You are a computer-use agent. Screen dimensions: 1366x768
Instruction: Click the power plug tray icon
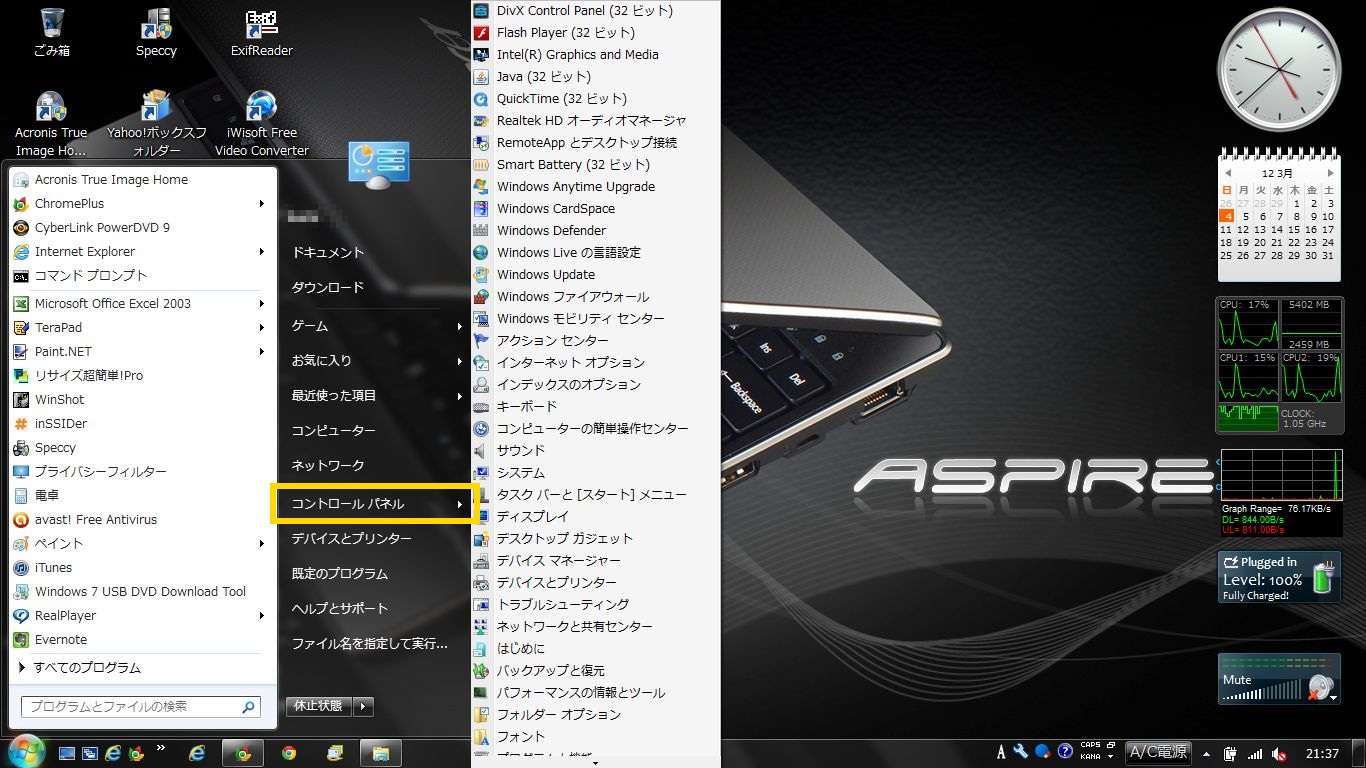click(1231, 753)
